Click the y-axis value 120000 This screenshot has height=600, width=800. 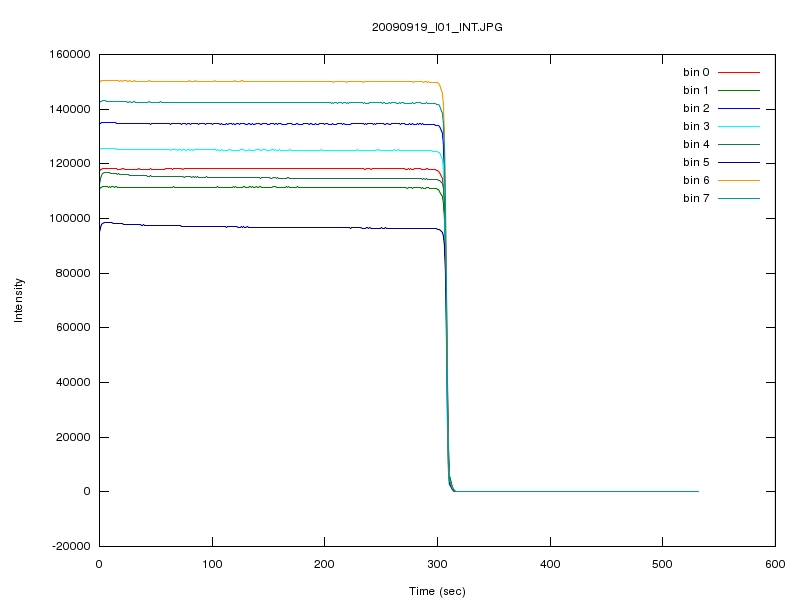pos(70,163)
